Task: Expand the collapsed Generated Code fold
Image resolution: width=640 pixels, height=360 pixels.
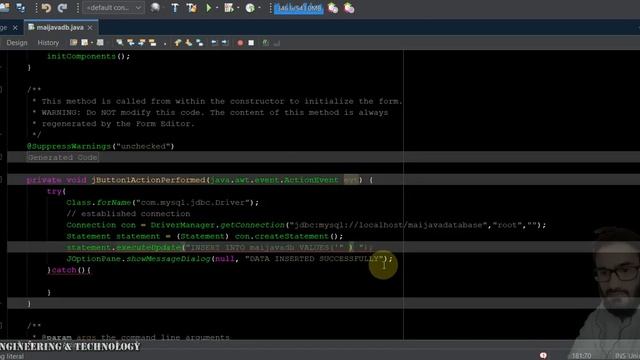Action: pyautogui.click(x=62, y=157)
